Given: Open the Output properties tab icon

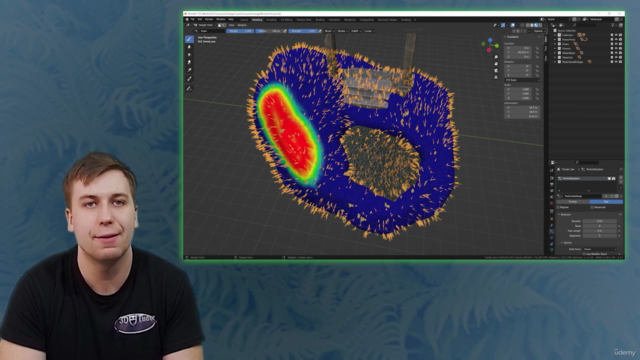Looking at the screenshot, I should 552,184.
